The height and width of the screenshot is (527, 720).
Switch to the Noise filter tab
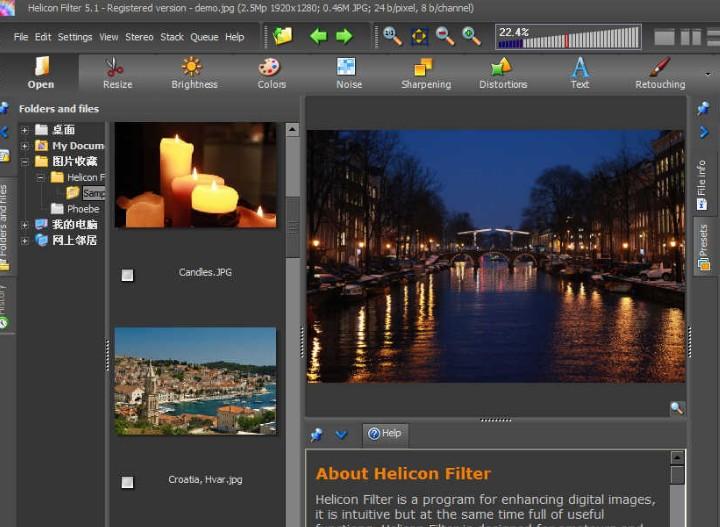[x=349, y=73]
